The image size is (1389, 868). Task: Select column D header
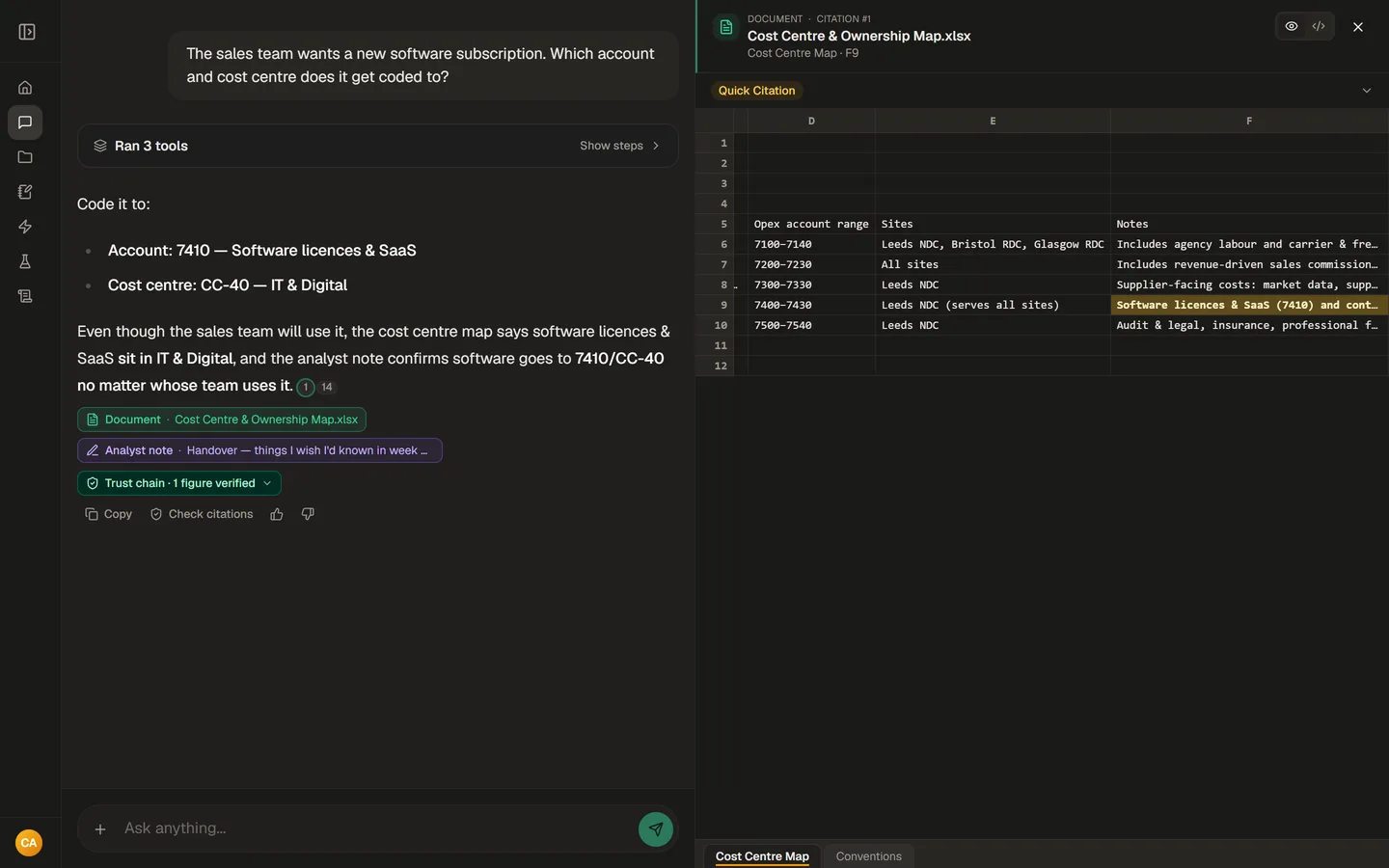click(x=811, y=121)
